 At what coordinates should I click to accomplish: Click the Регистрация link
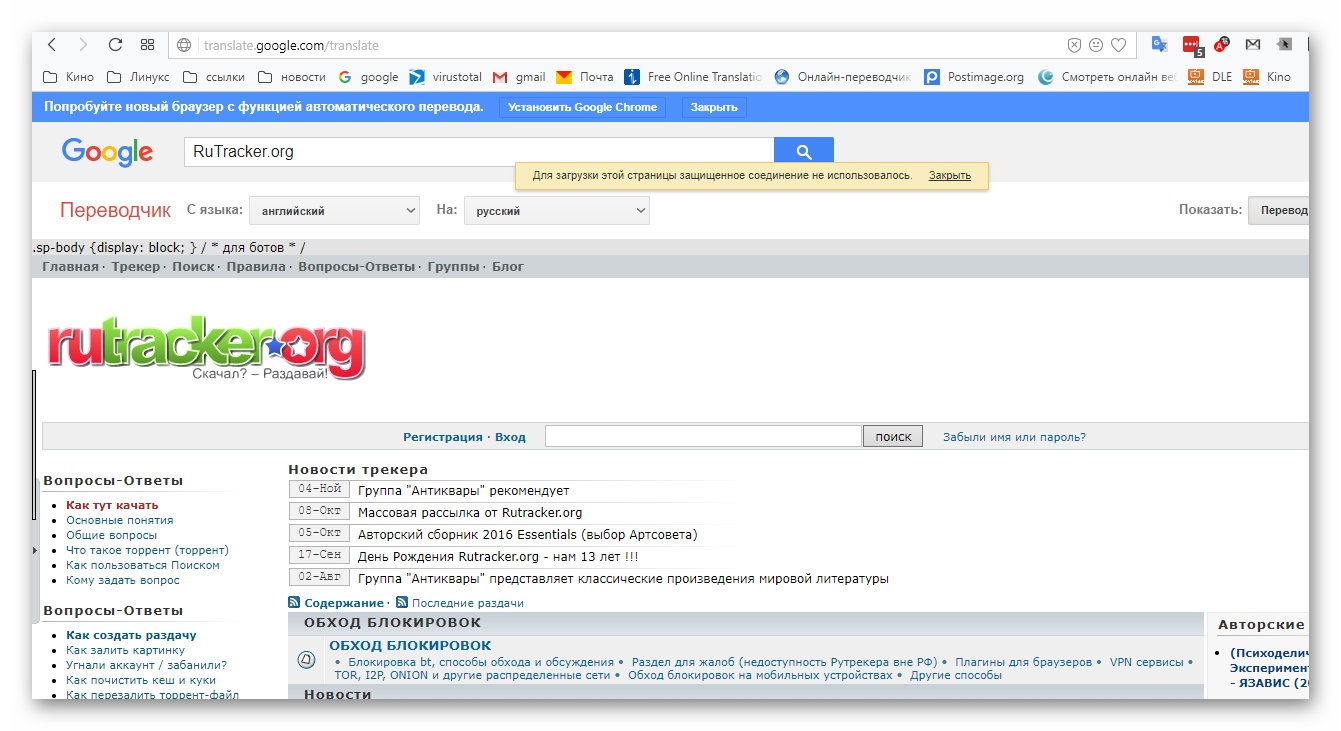442,437
